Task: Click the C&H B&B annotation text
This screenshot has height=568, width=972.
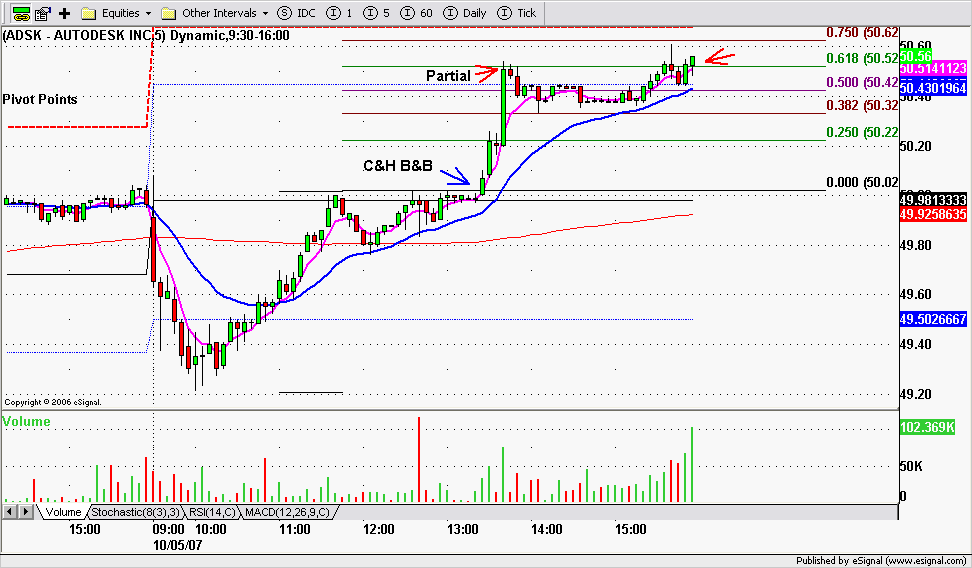Action: point(397,166)
